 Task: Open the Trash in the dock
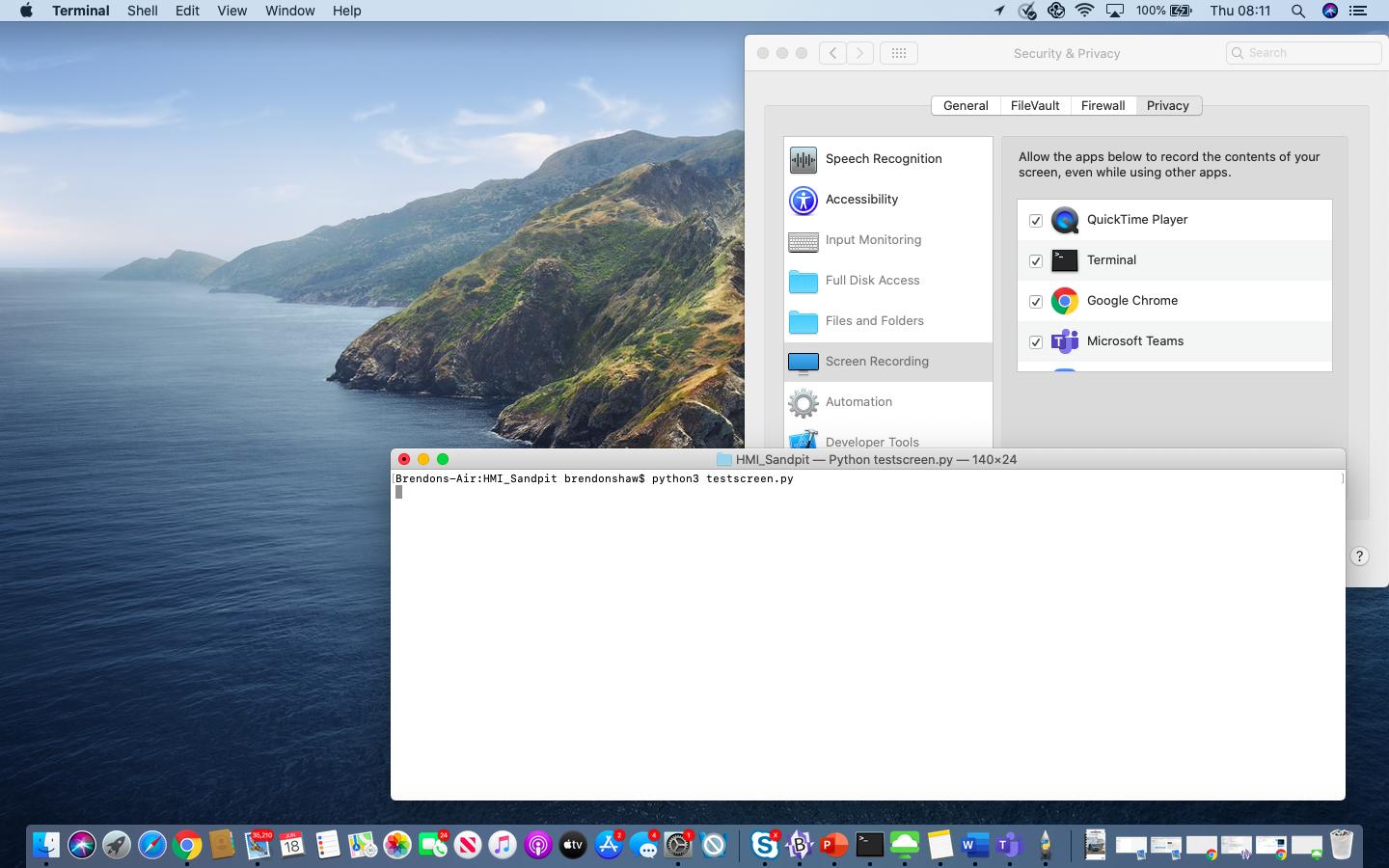tap(1342, 846)
